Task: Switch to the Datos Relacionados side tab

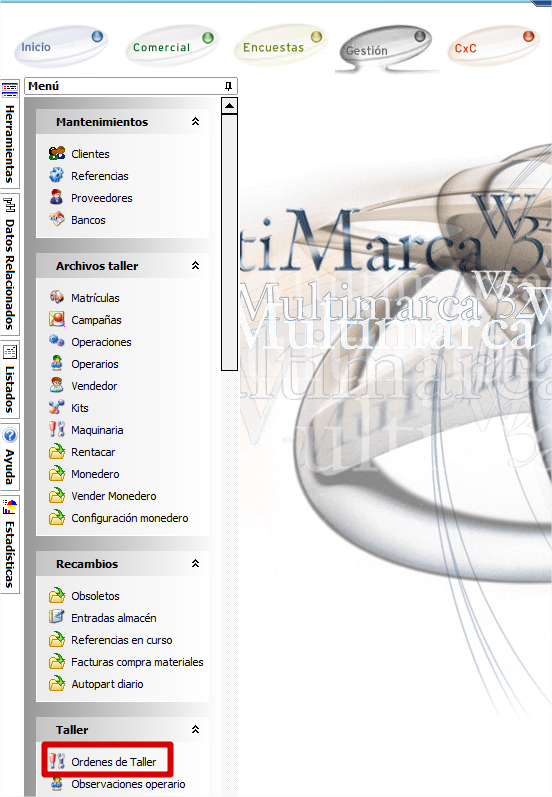Action: coord(10,264)
